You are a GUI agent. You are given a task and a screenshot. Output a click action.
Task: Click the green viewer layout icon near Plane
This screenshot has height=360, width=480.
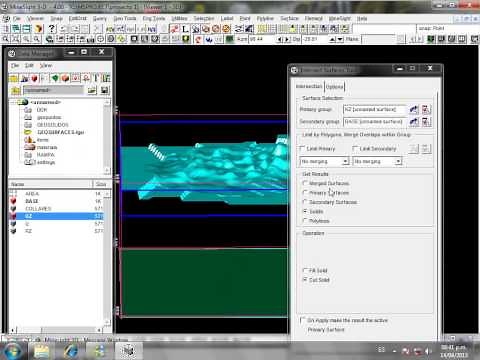[431, 39]
